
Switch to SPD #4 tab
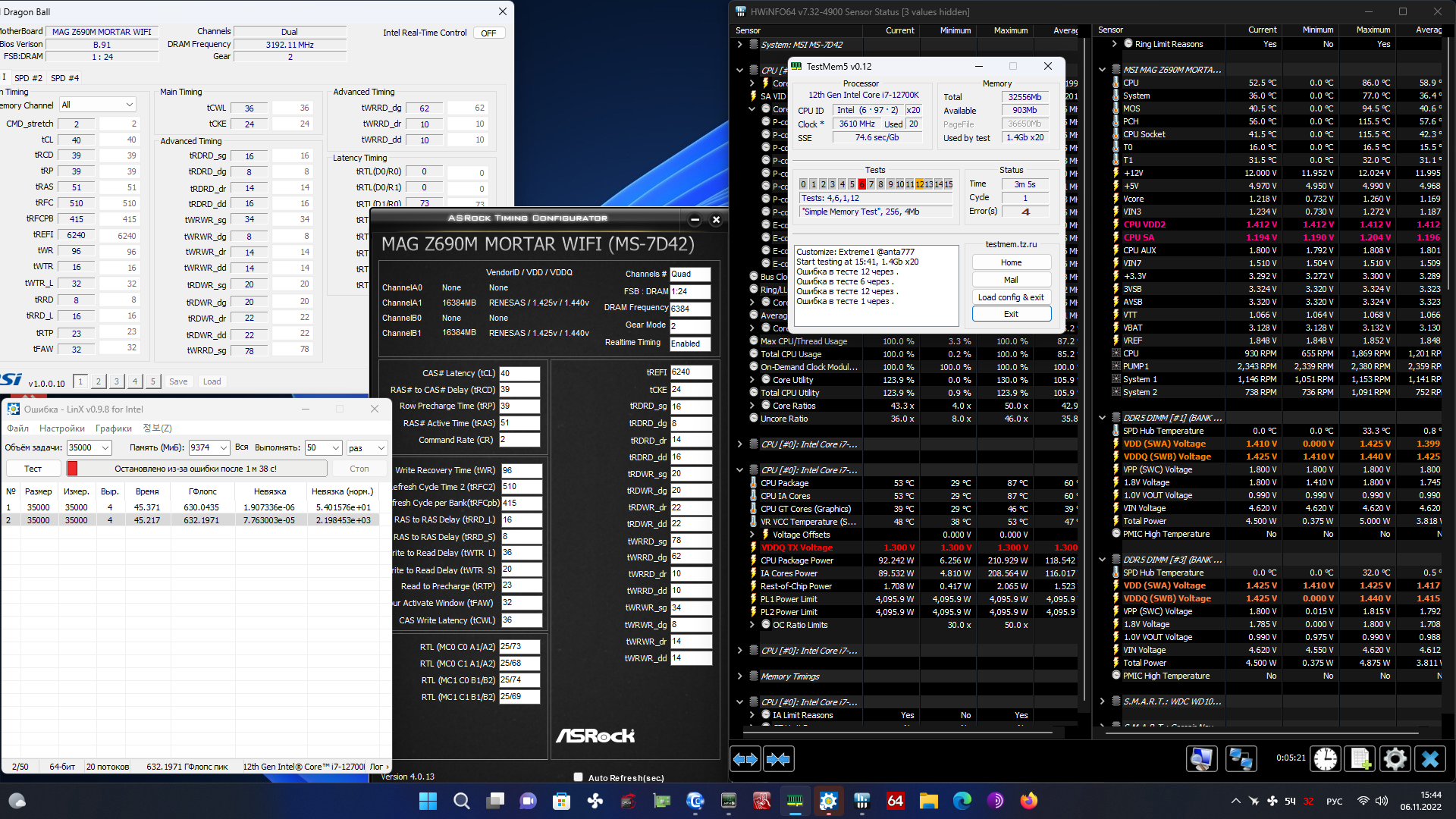pos(64,78)
